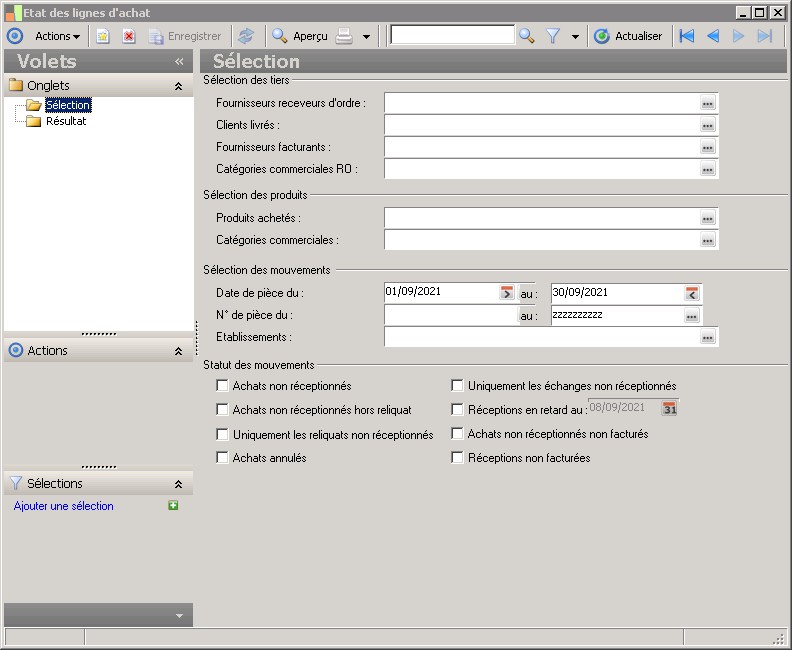Screen dimensions: 792x650
Task: Toggle Réceptions en retard au checkbox
Action: [x=457, y=410]
